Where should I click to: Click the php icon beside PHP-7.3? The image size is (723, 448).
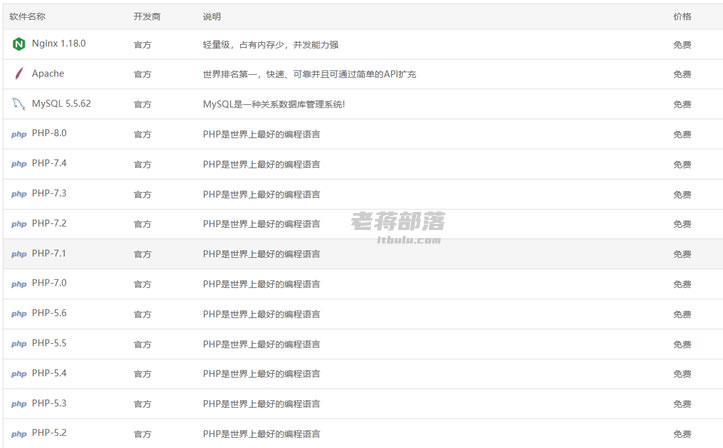click(x=19, y=194)
